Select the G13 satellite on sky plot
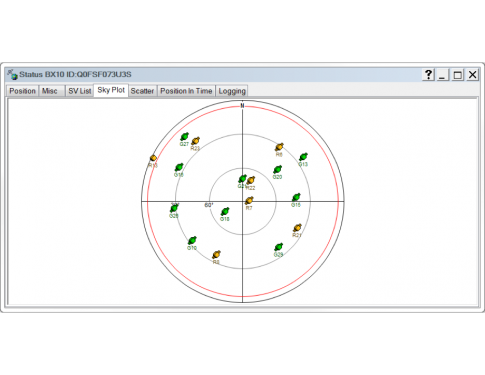The height and width of the screenshot is (375, 485). click(303, 157)
